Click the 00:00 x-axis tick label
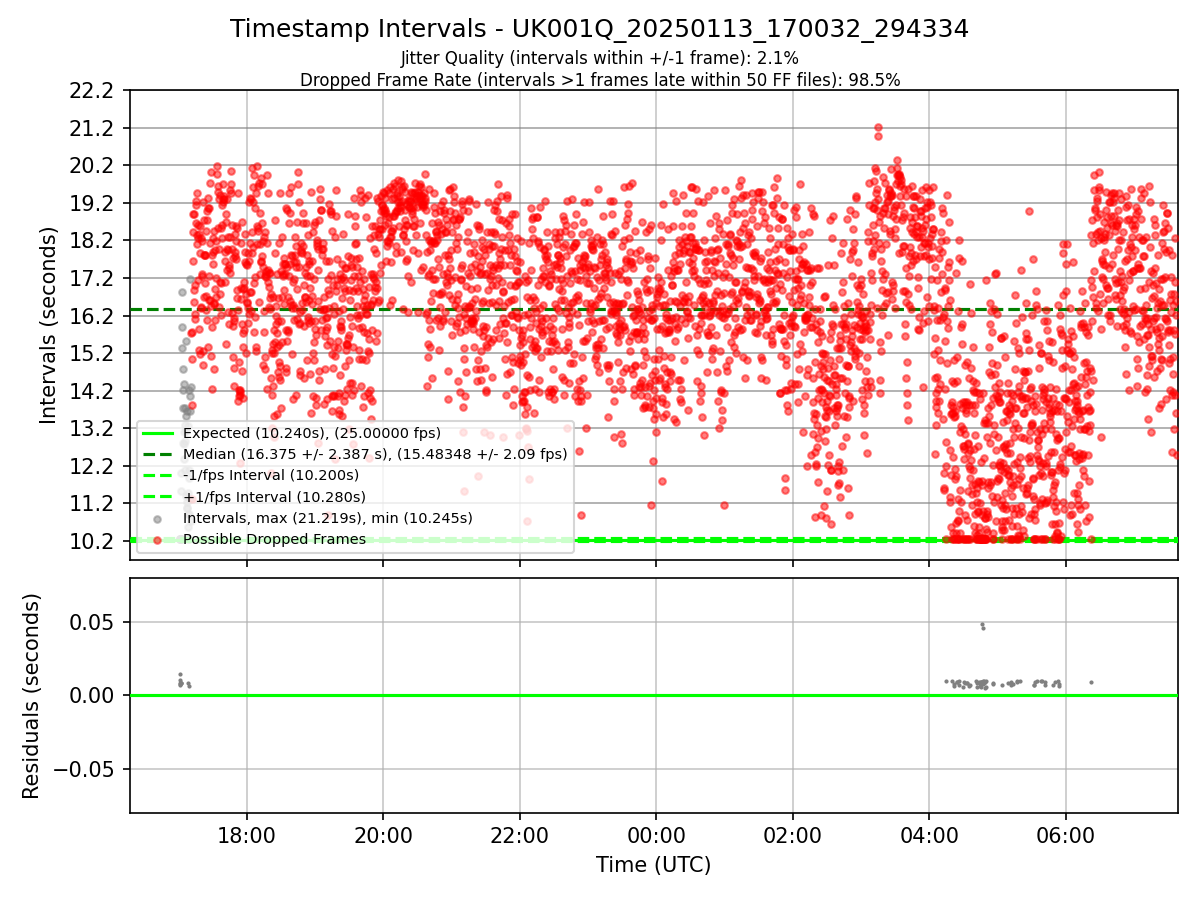The height and width of the screenshot is (900, 1200). click(x=656, y=834)
